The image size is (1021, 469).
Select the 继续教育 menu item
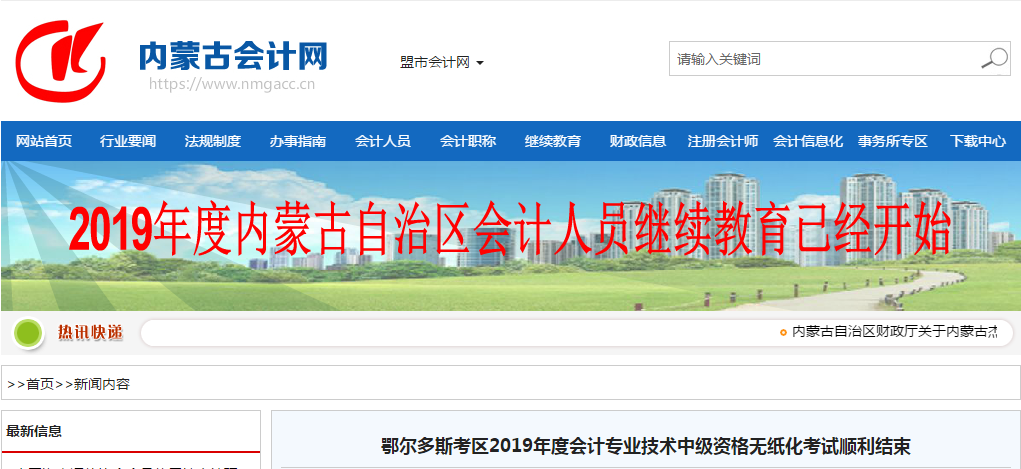pos(552,141)
